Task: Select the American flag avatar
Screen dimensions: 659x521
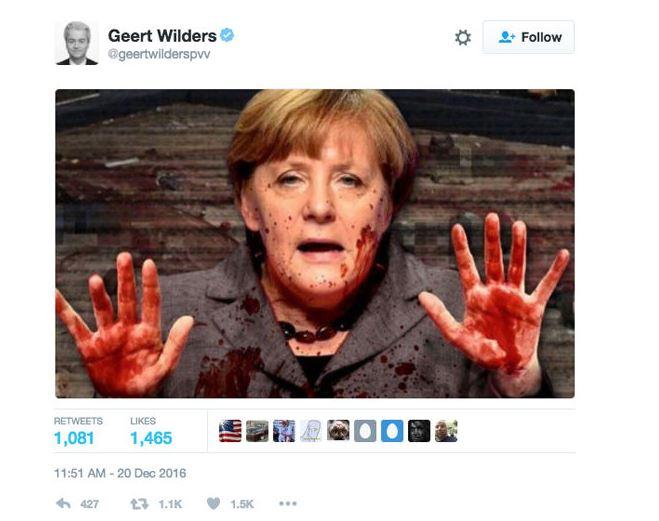Action: (x=230, y=431)
